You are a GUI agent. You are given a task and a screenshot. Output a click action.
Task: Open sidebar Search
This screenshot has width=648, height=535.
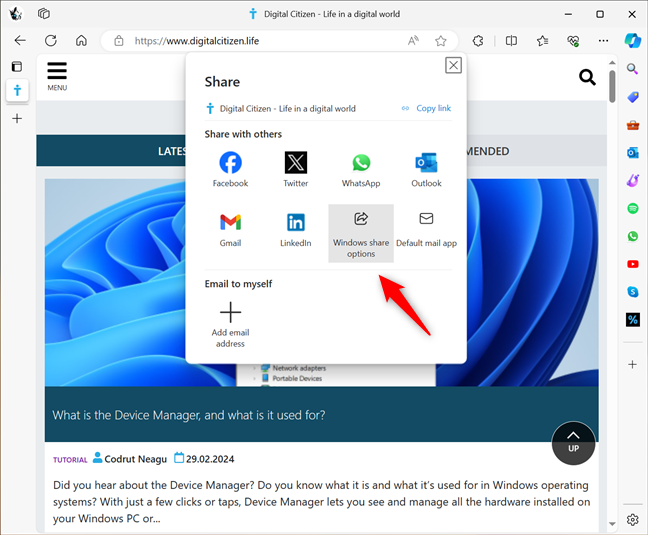[x=632, y=69]
